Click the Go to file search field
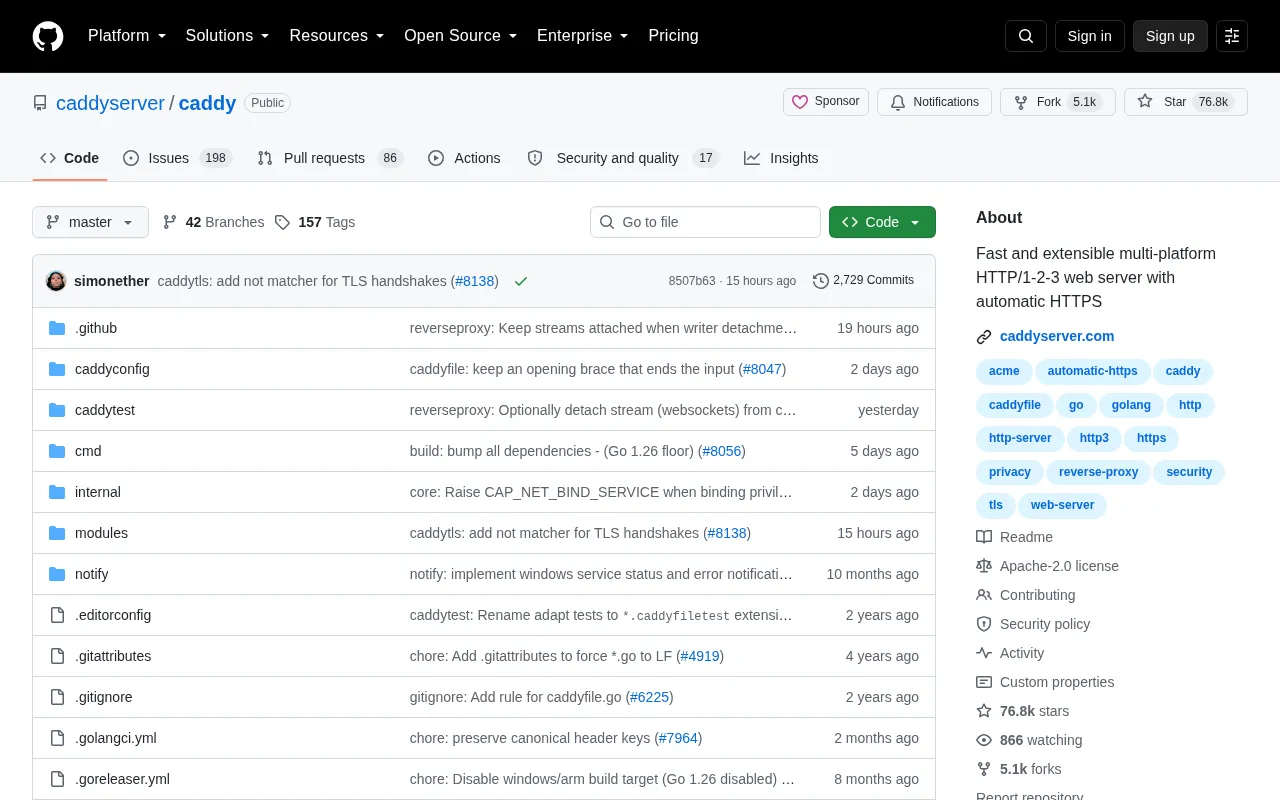 click(705, 222)
